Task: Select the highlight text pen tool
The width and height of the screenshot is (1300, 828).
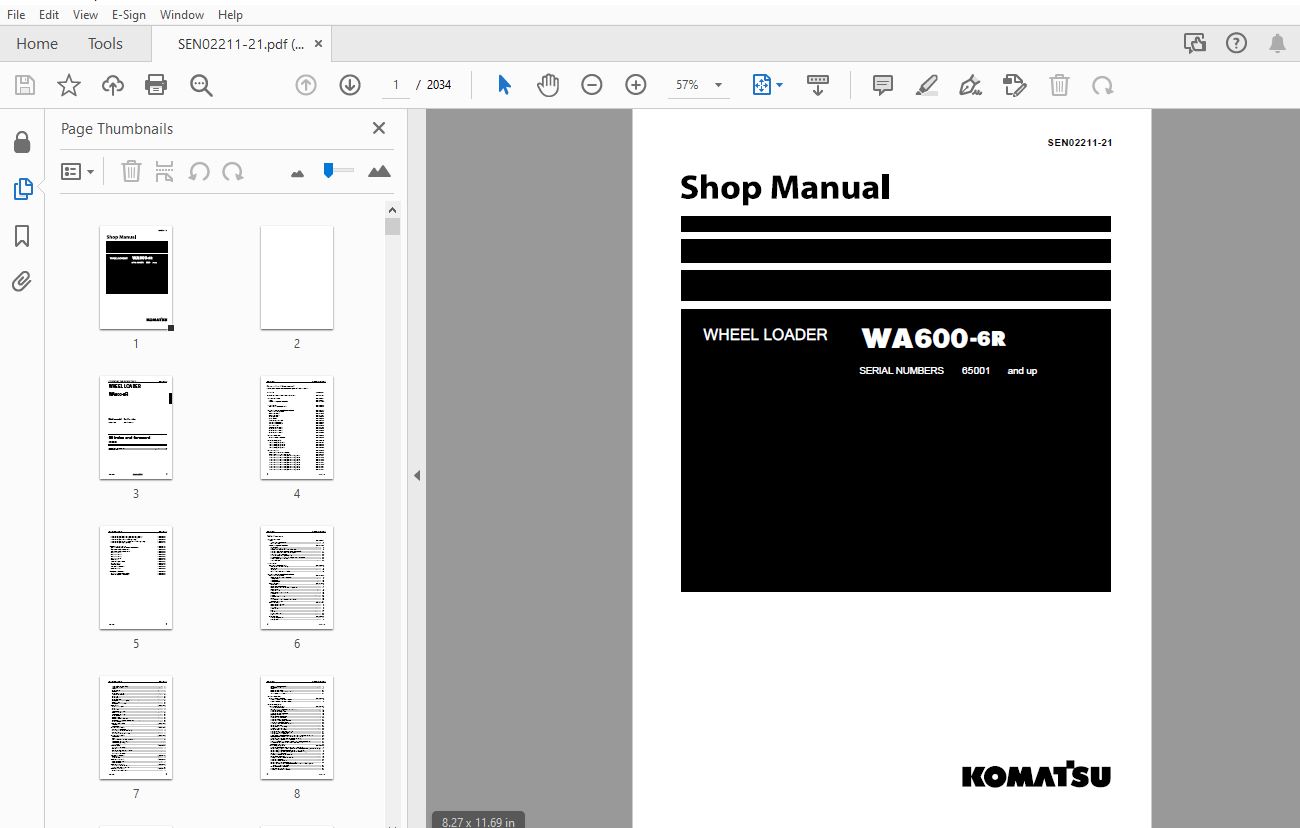Action: click(927, 85)
